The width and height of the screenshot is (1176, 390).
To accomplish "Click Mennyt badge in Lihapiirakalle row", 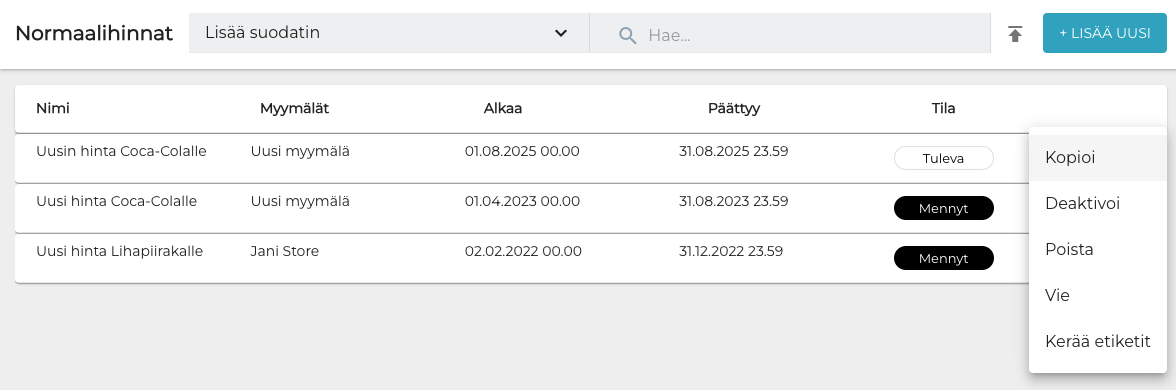I will [944, 259].
